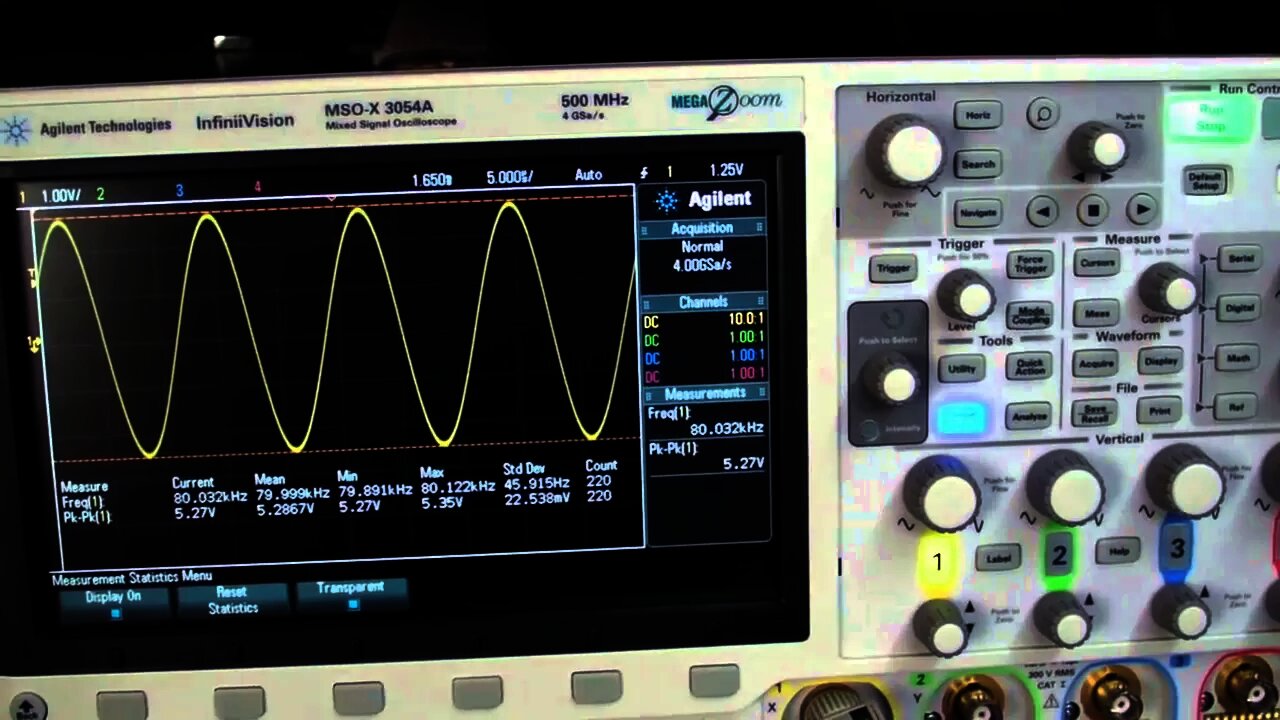Viewport: 1280px width, 720px height.
Task: Toggle the Display On softkey
Action: 113,602
